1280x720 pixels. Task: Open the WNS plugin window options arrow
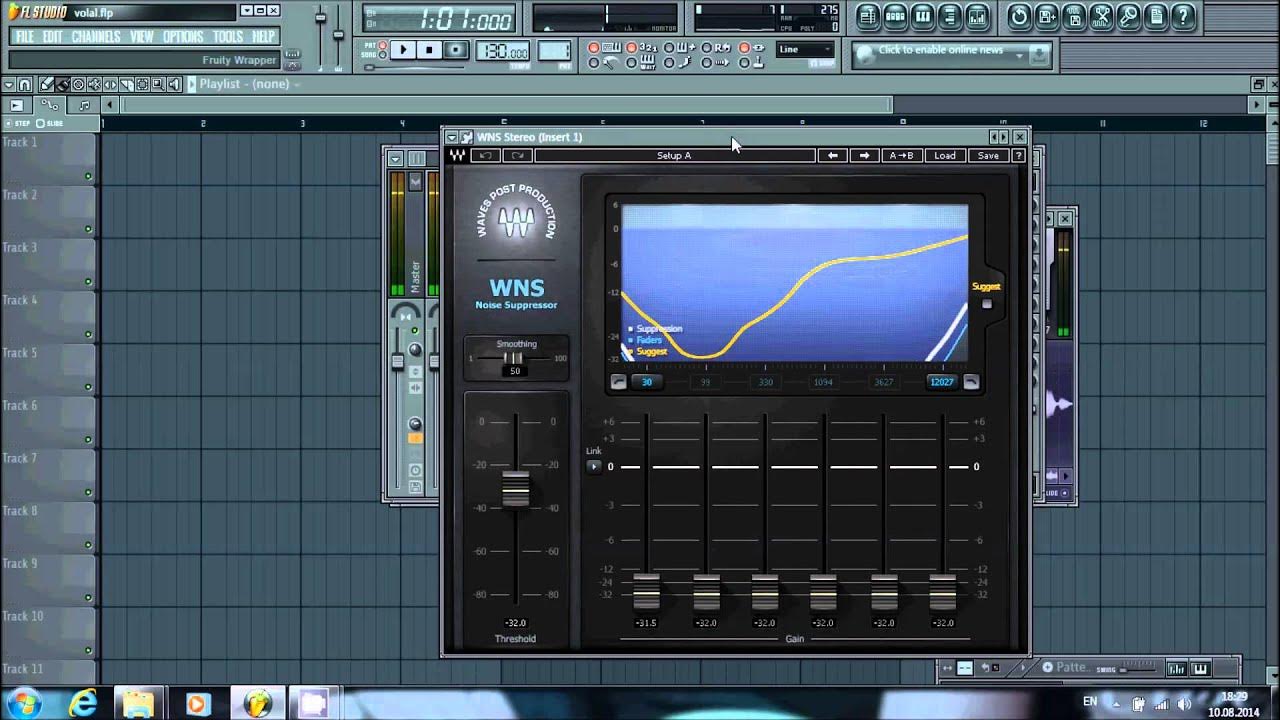click(451, 137)
